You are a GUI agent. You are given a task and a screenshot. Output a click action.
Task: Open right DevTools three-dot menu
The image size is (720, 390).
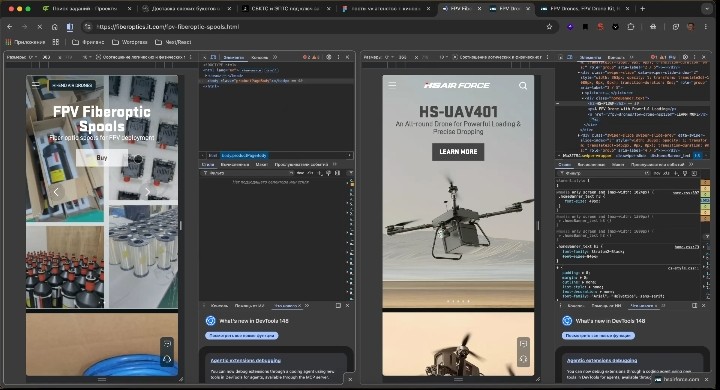[695, 57]
